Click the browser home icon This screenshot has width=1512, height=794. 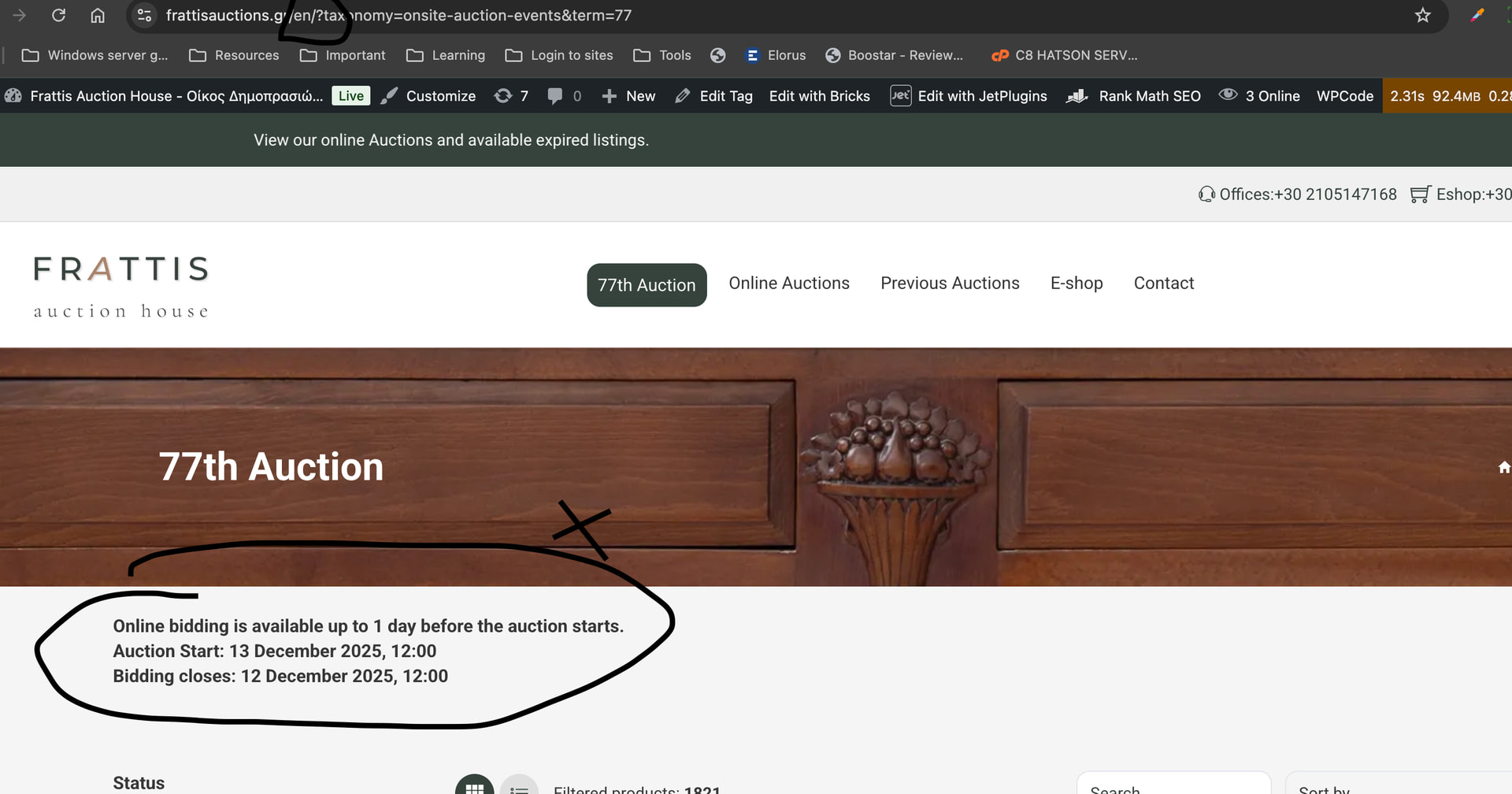coord(98,16)
